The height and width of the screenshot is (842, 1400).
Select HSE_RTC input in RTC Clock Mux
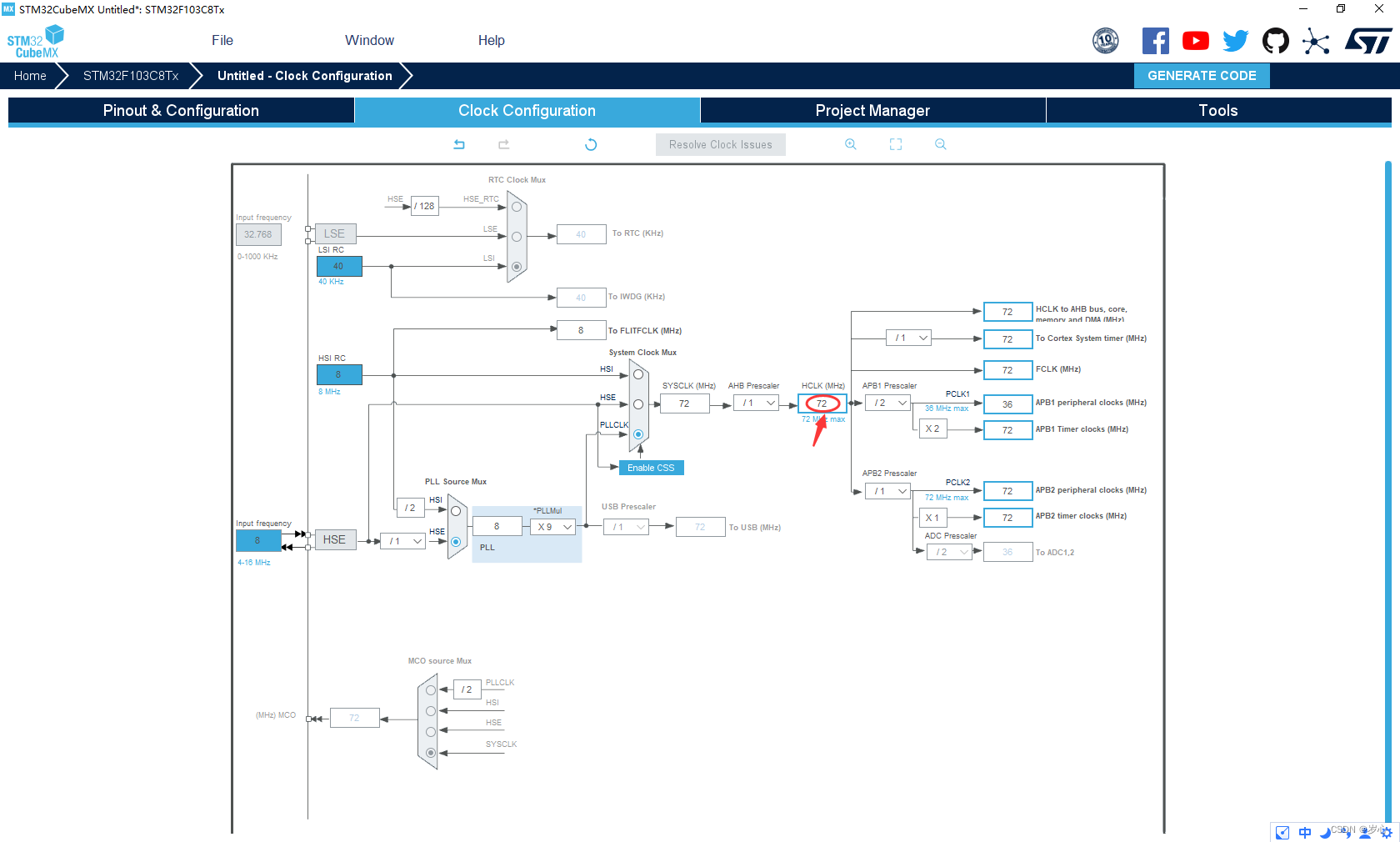point(517,207)
